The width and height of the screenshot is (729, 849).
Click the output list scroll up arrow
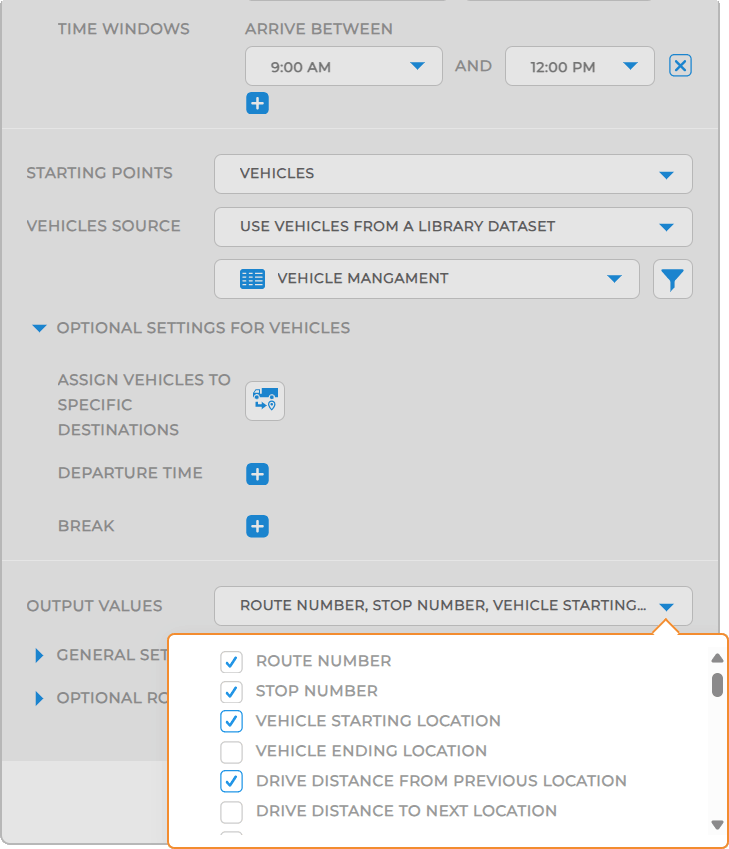point(717,658)
